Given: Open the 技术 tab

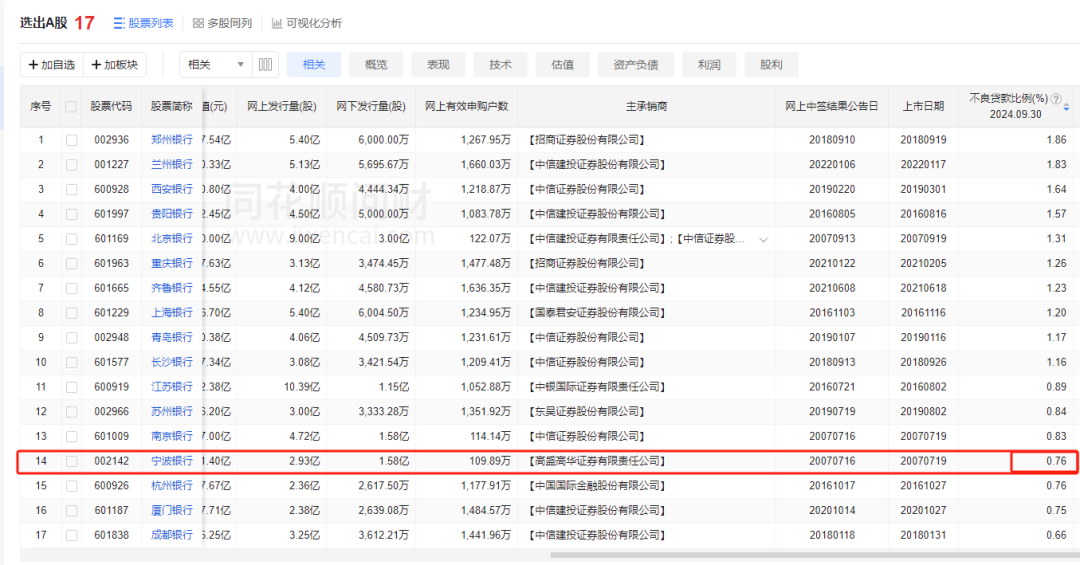Looking at the screenshot, I should [x=500, y=65].
